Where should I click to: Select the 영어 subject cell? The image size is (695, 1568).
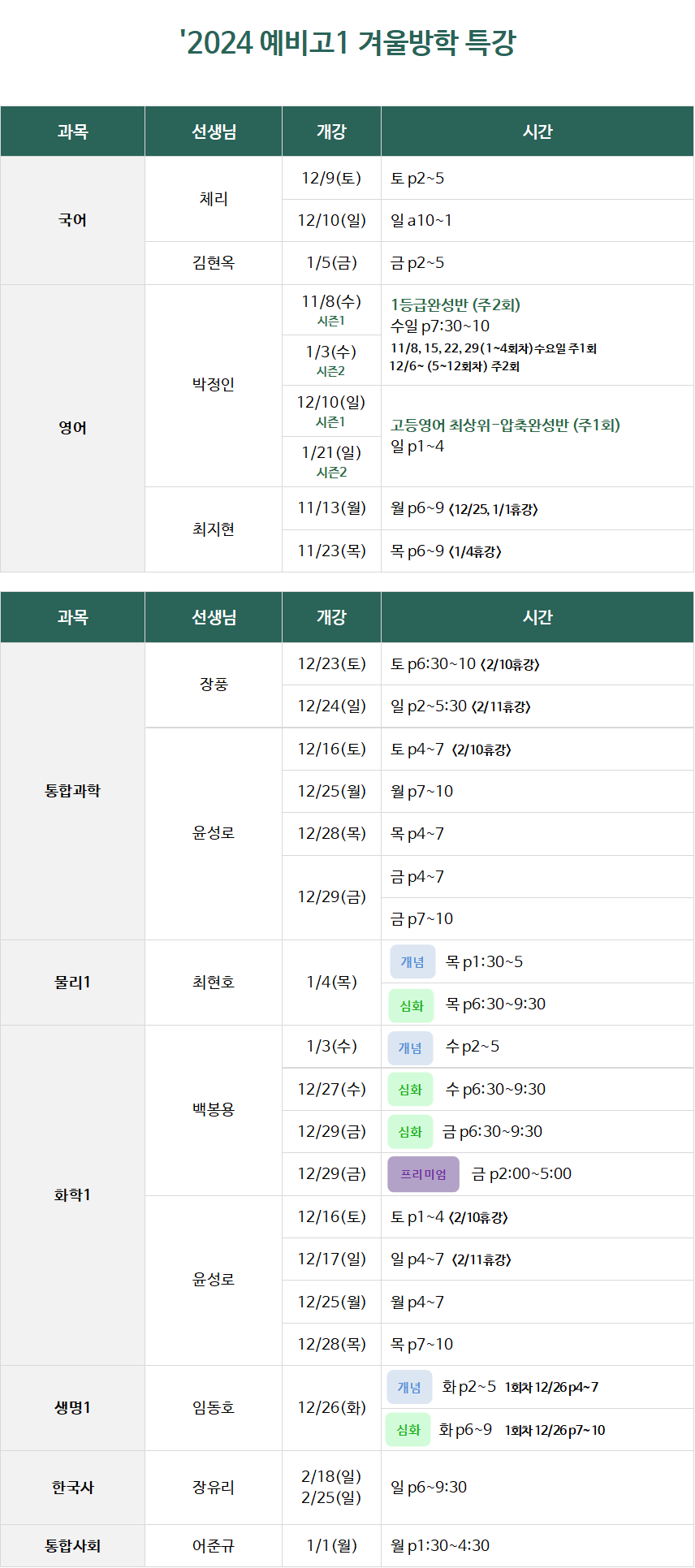(x=73, y=428)
